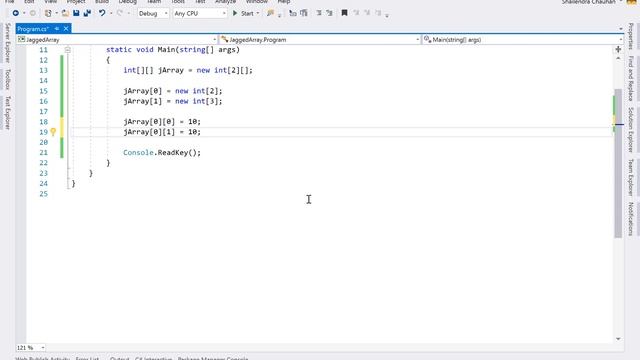
Task: Toggle the pin on Program.cs tab
Action: (57, 29)
